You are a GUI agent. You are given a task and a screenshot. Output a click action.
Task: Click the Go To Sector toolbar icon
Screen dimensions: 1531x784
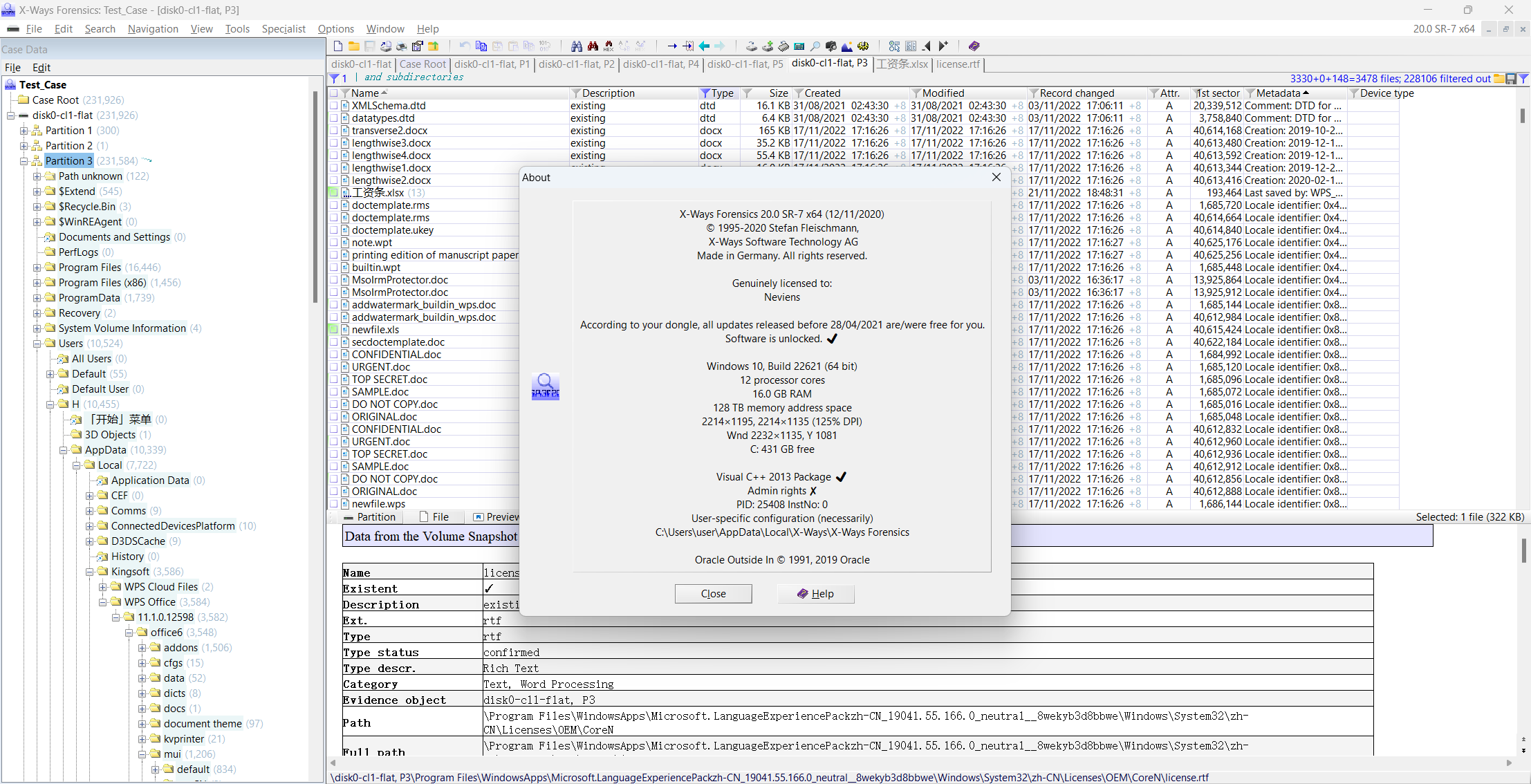click(x=688, y=46)
